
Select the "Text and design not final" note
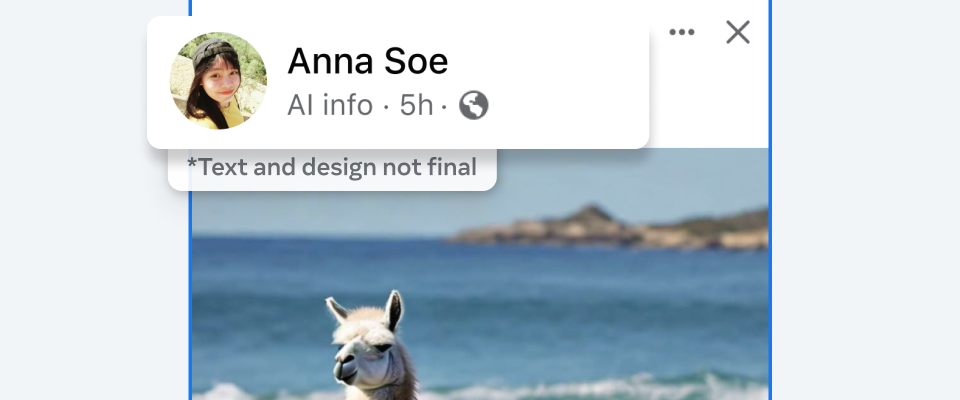tap(332, 167)
